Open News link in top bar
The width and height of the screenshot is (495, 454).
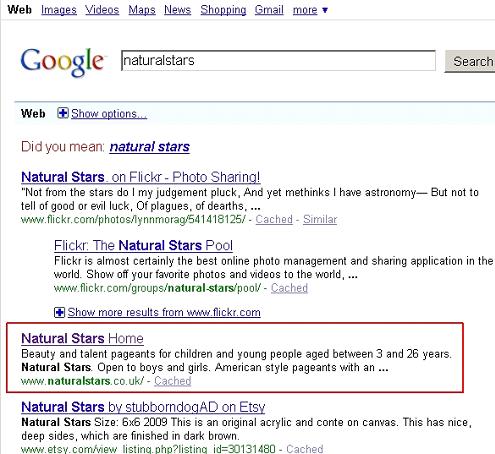(x=177, y=10)
